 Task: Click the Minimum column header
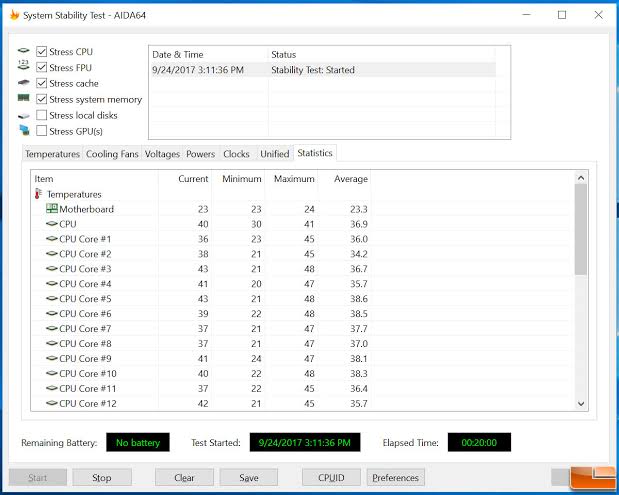click(x=238, y=179)
